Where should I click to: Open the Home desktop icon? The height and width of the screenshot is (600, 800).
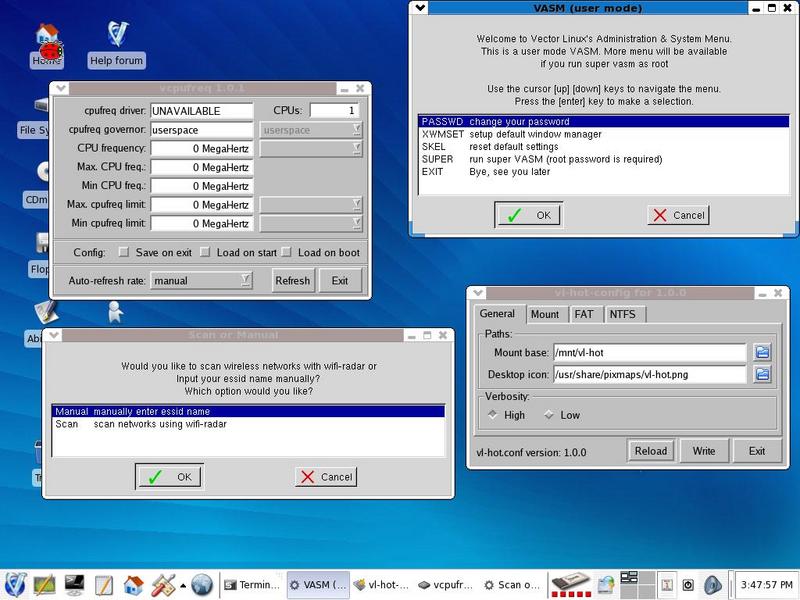[46, 42]
